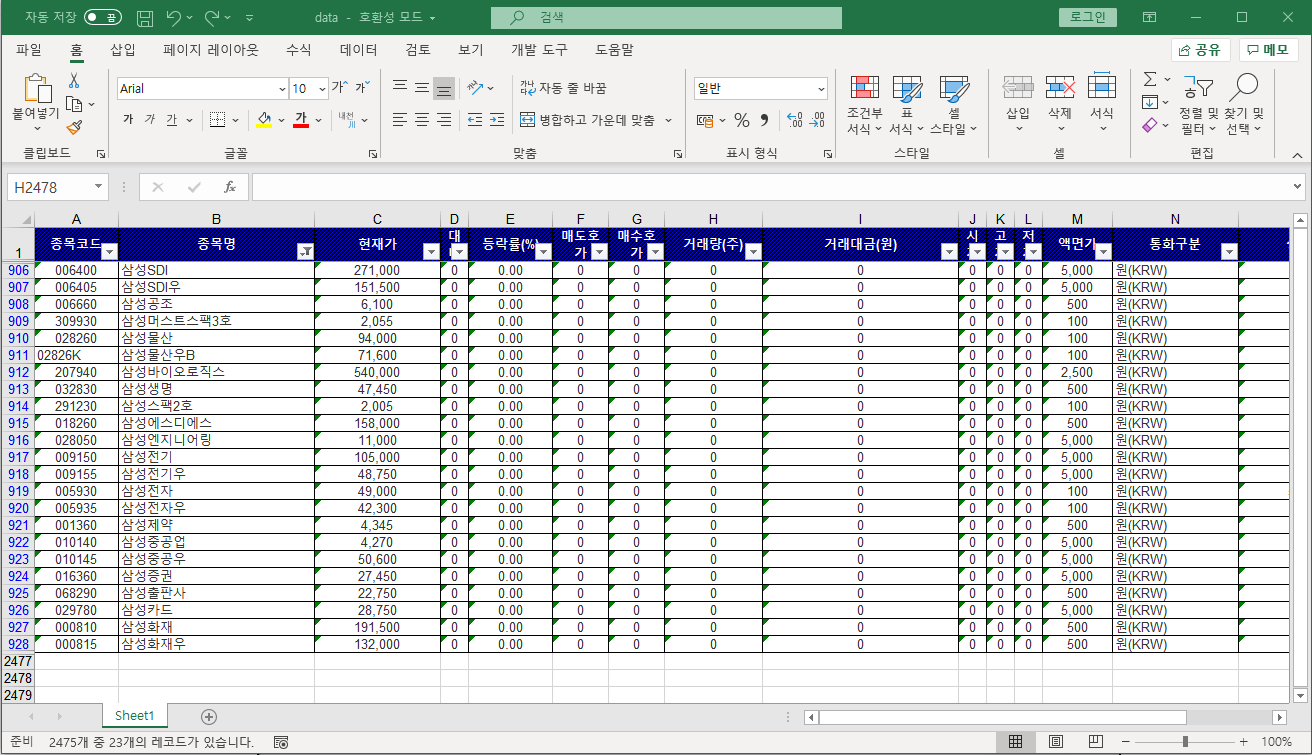This screenshot has width=1312, height=755.
Task: Open the font name dropdown
Action: 282,88
